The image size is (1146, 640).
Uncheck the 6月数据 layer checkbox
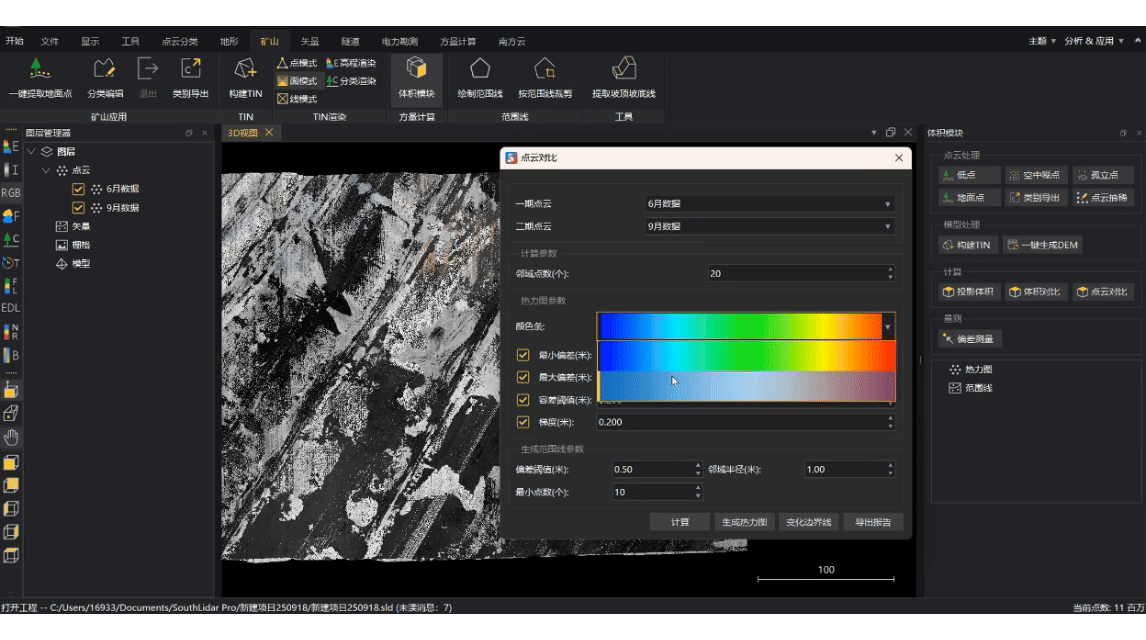tap(79, 188)
